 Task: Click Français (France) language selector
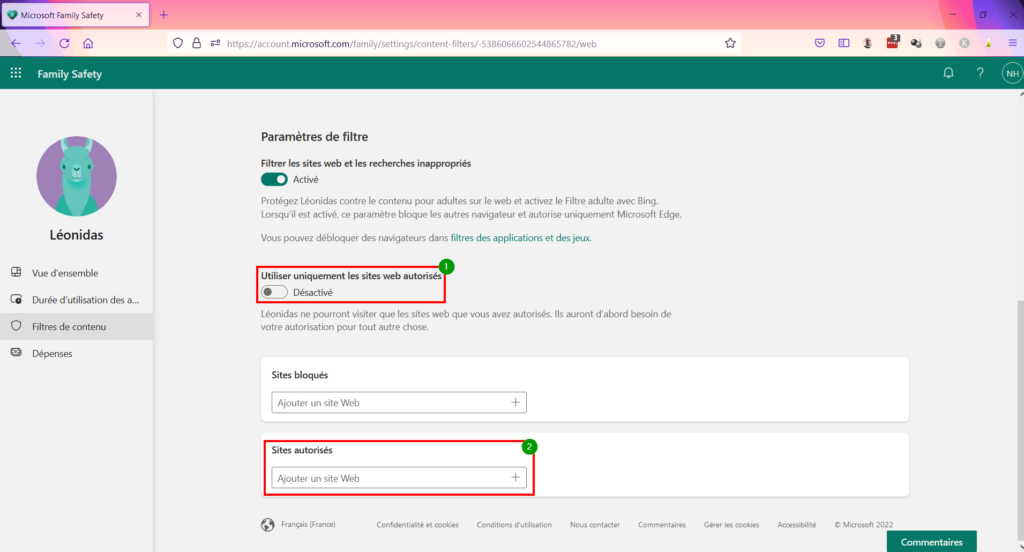coord(308,524)
